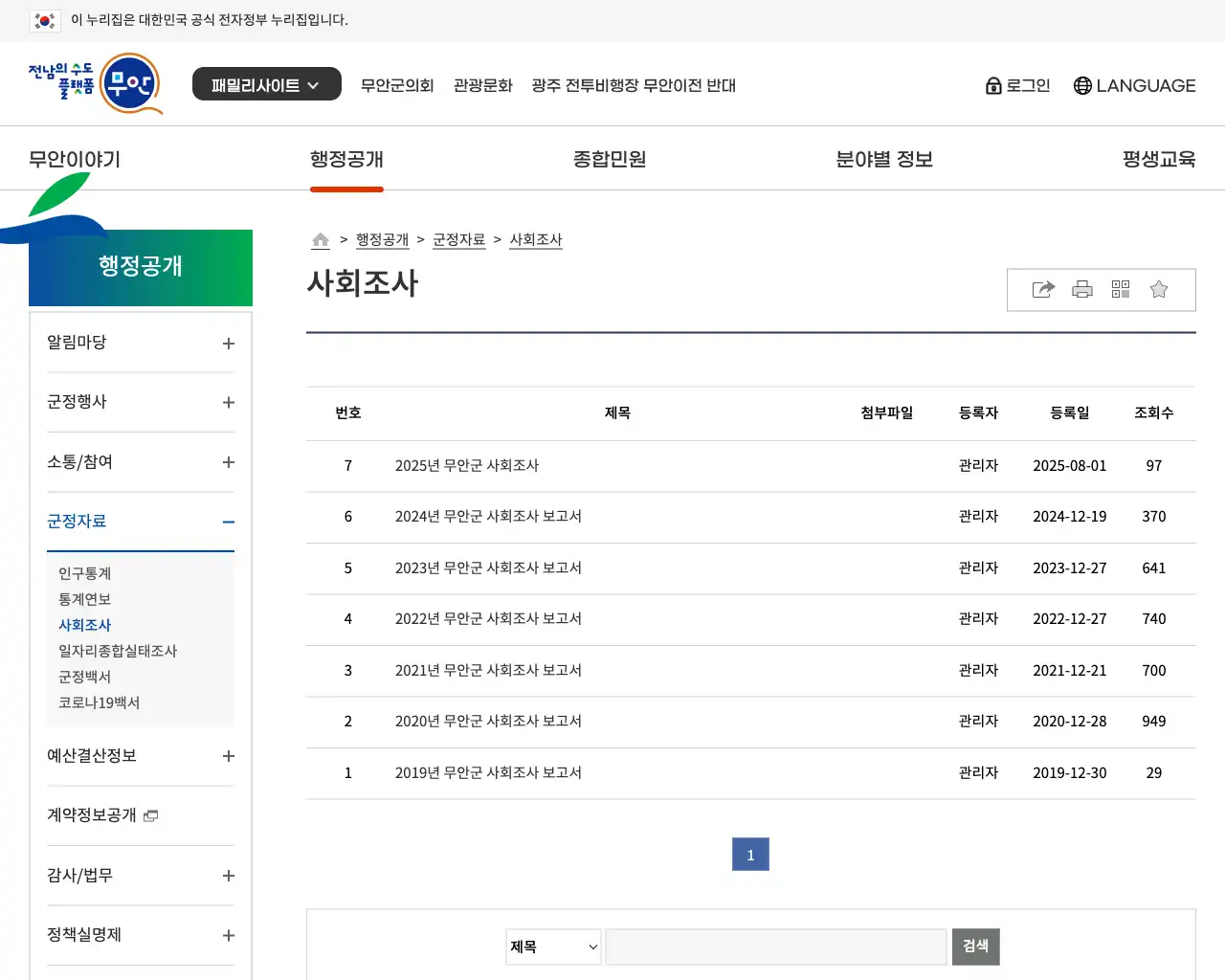Click the search keyword input field
Viewport: 1225px width, 980px height.
(776, 947)
